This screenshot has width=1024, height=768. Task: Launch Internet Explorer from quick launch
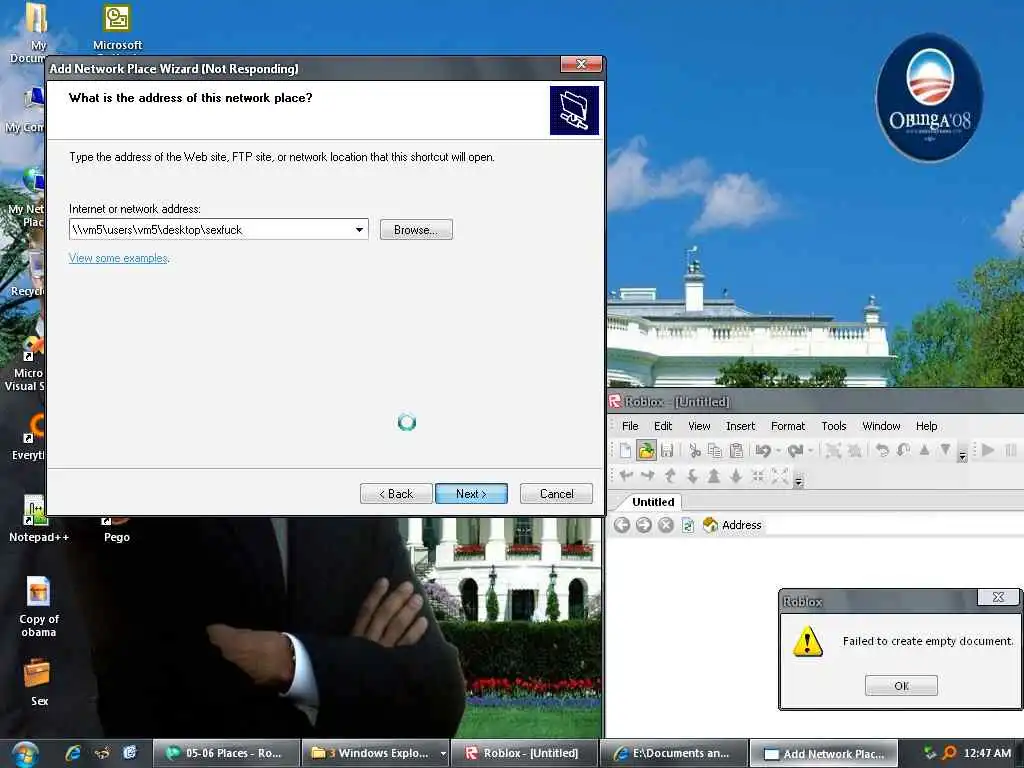[72, 753]
